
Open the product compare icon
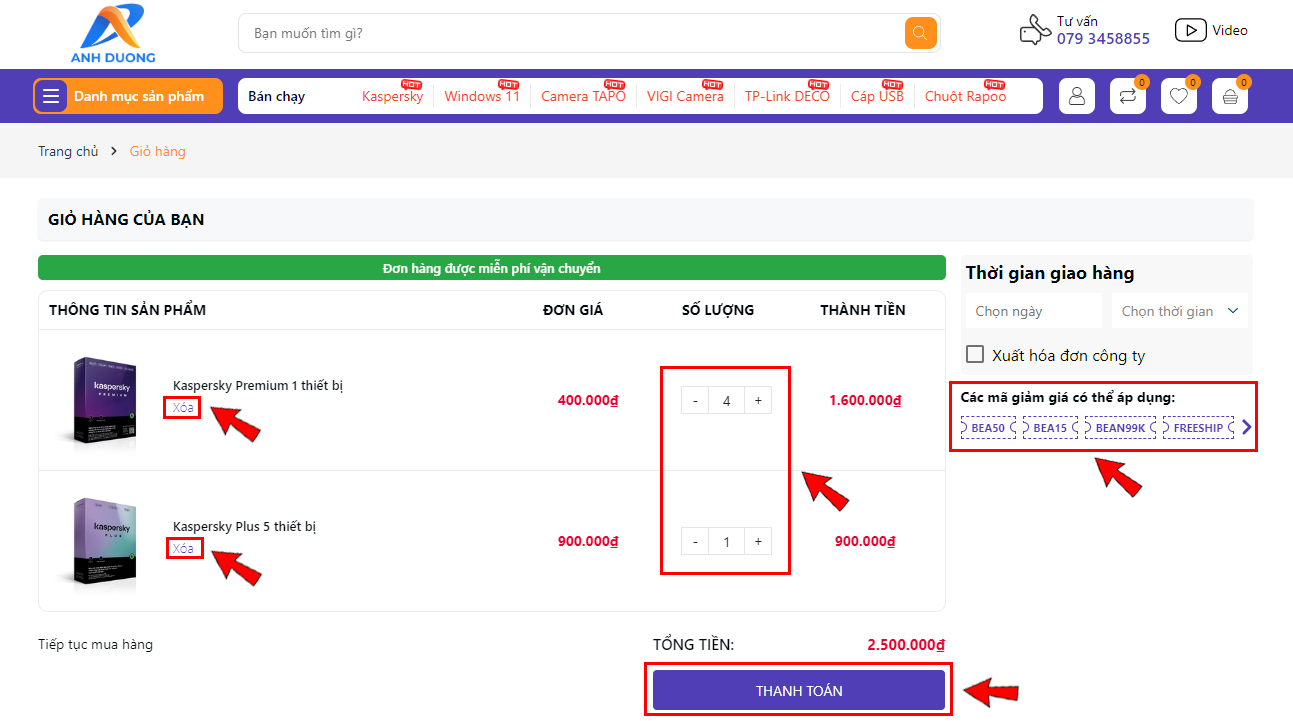tap(1128, 96)
